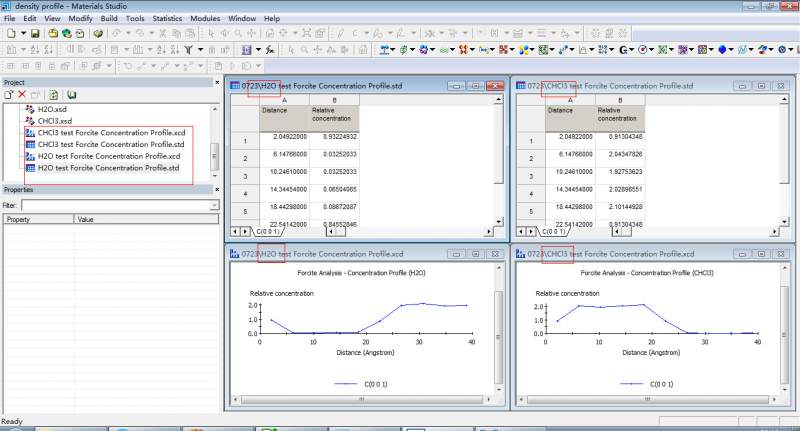Screen dimensions: 800x431
Task: Close the Project panel with its x button
Action: click(x=217, y=82)
